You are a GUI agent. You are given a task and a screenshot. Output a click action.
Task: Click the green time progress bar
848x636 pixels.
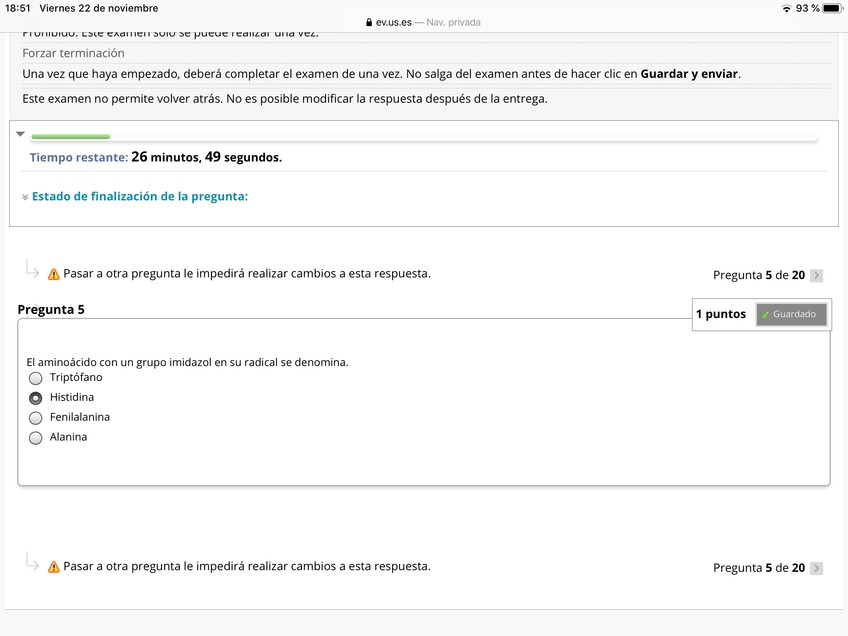[x=70, y=136]
